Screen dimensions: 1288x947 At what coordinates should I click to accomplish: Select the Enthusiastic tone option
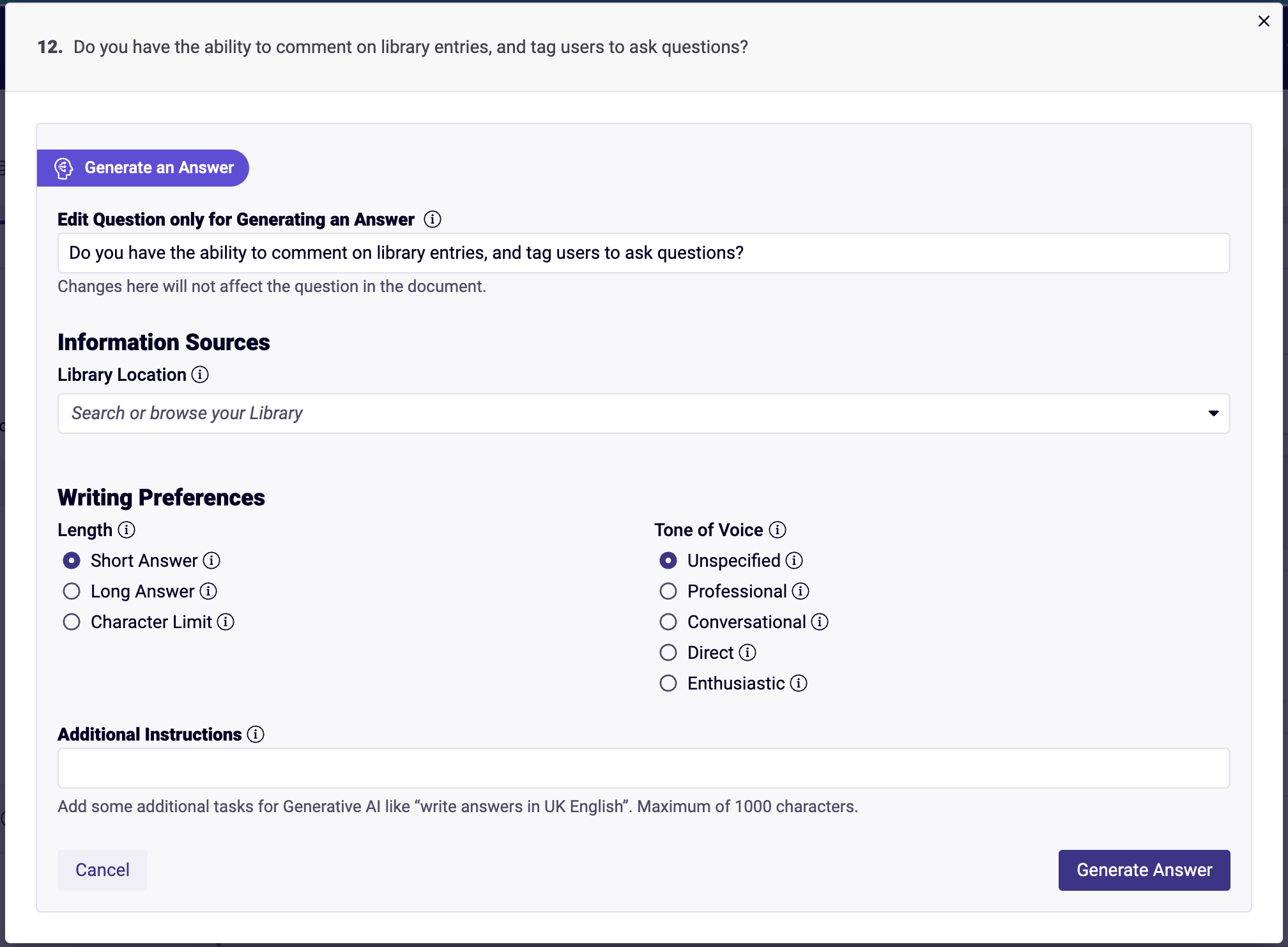668,683
